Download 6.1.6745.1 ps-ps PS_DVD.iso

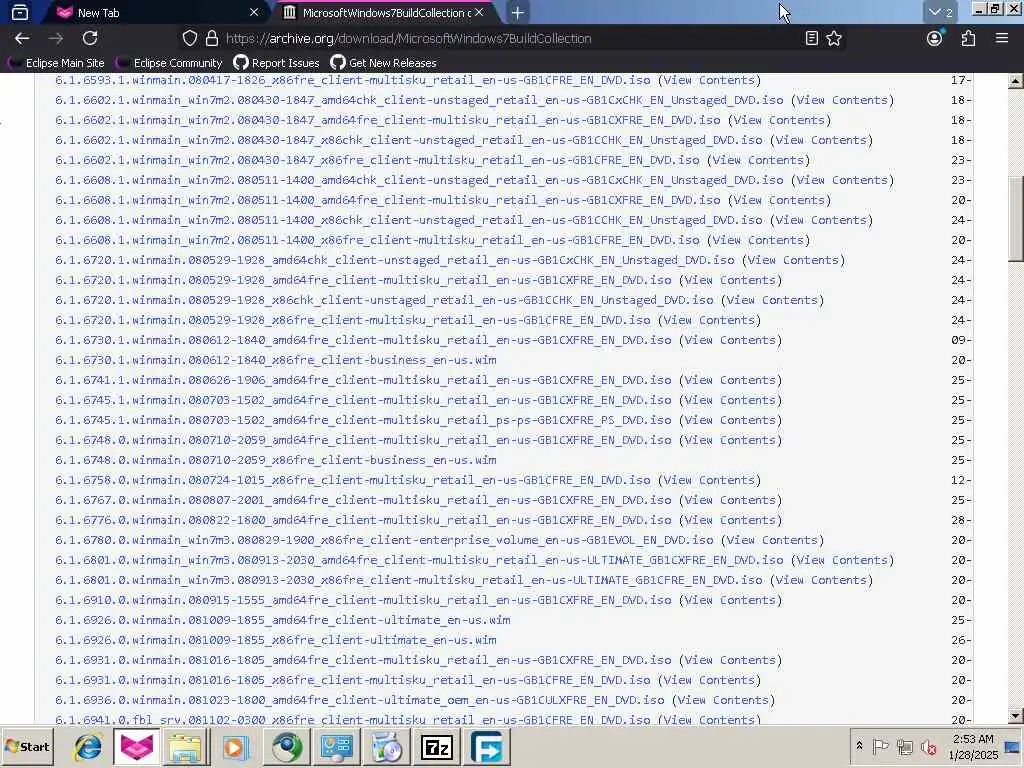[363, 420]
